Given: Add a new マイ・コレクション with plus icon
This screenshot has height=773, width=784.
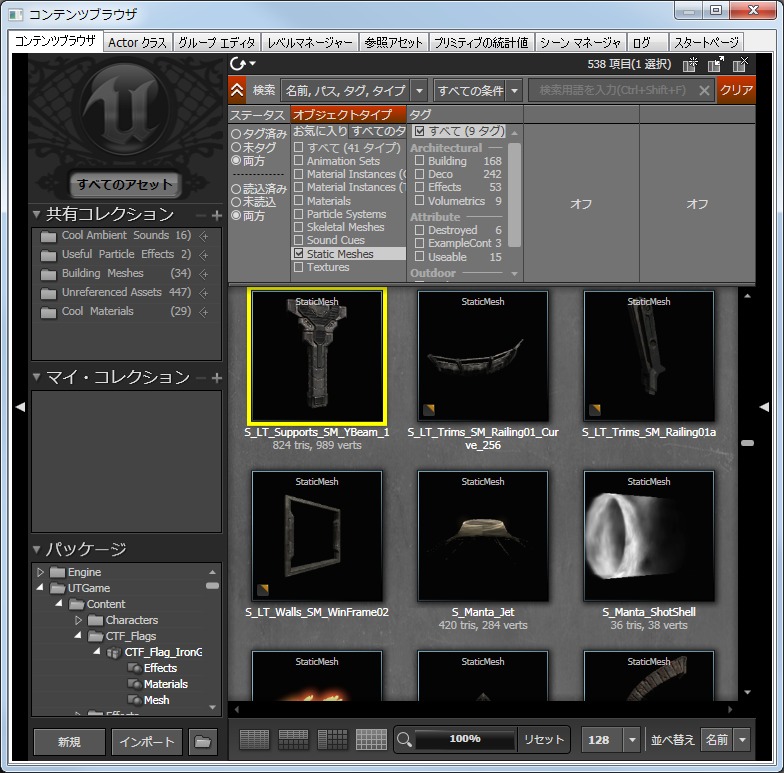Looking at the screenshot, I should (x=217, y=378).
